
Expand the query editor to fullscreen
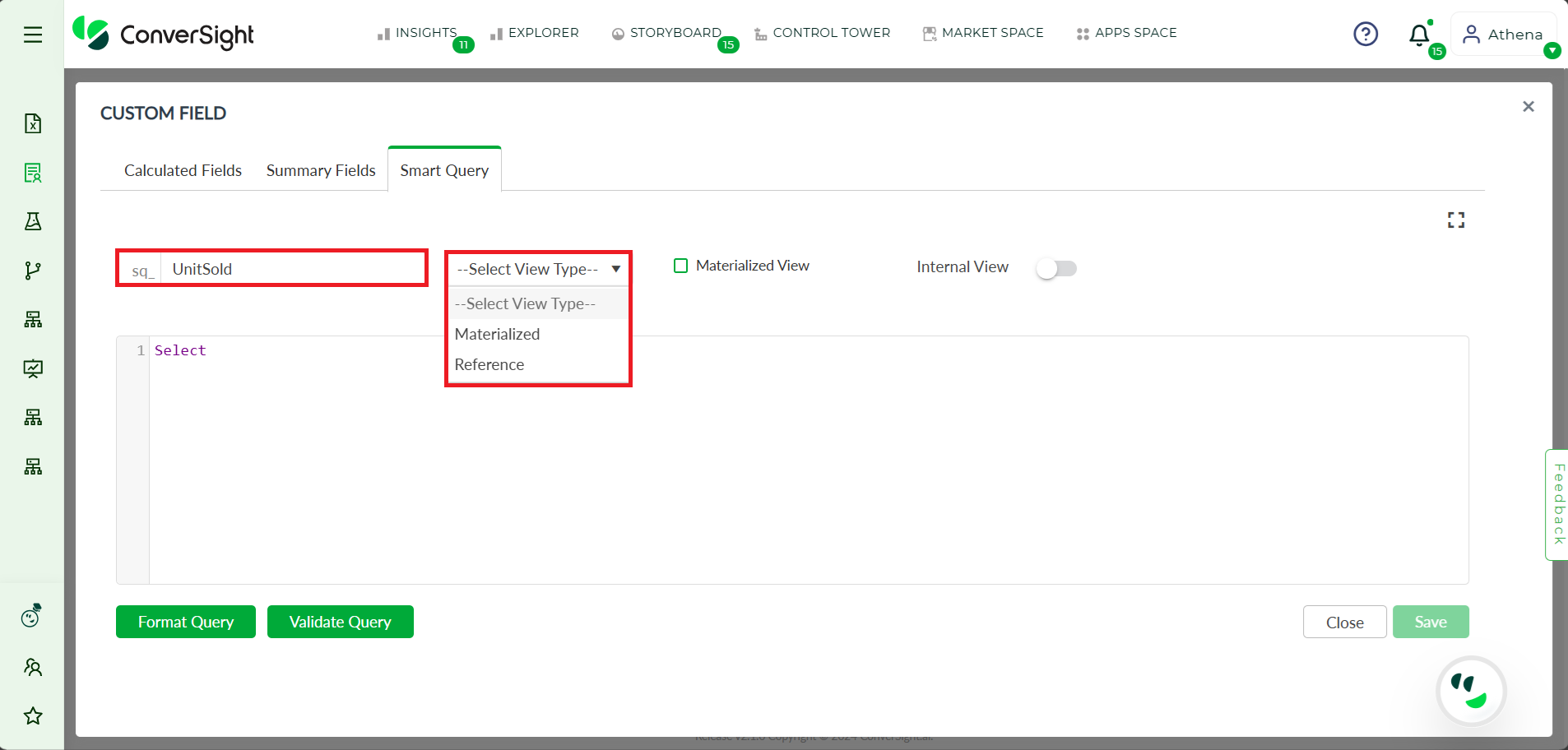point(1456,220)
